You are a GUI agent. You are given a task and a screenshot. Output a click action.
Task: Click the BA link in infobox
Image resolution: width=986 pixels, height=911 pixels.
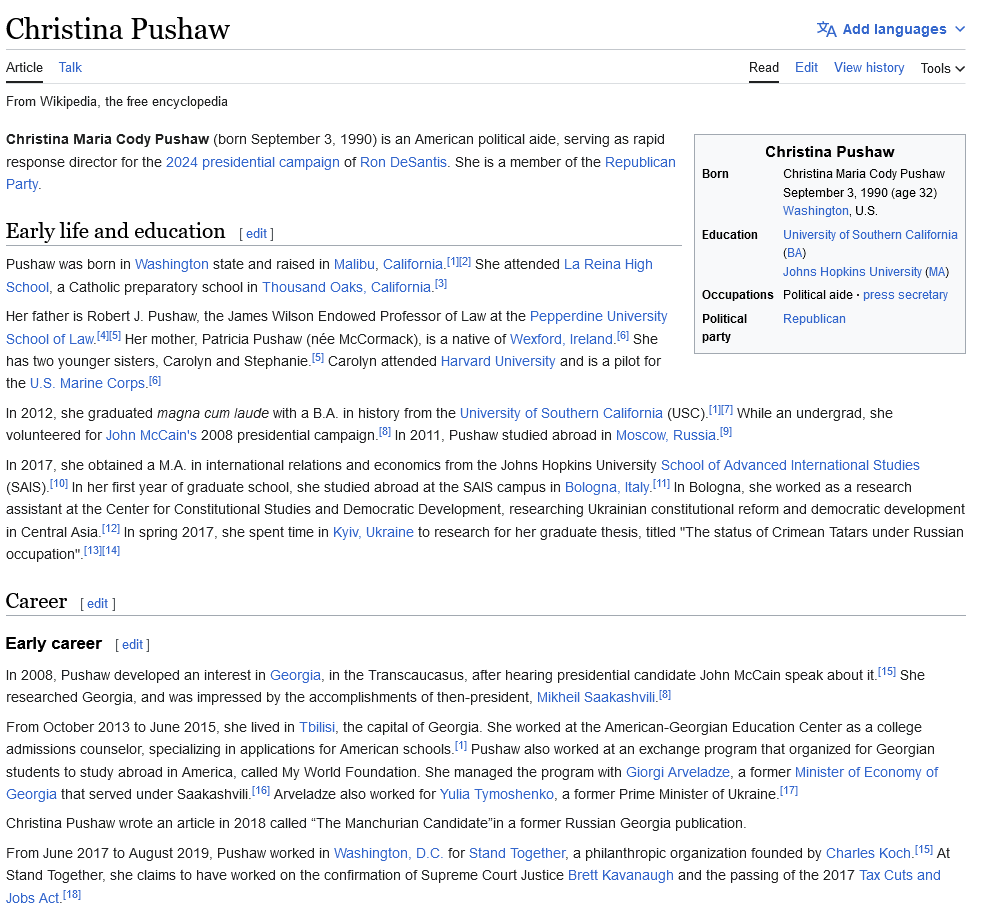click(x=795, y=253)
